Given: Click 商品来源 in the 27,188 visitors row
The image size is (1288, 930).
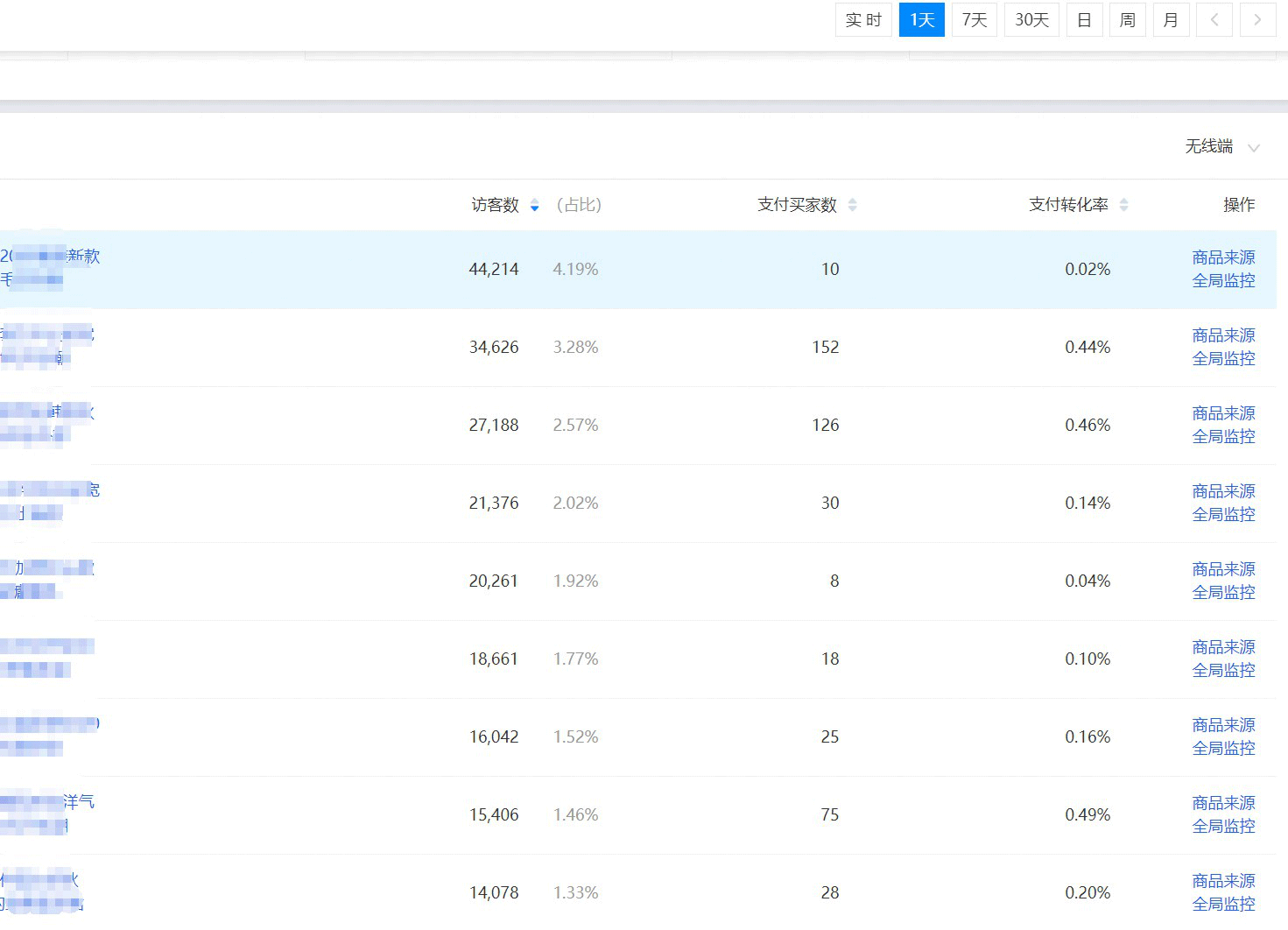Looking at the screenshot, I should click(x=1223, y=413).
